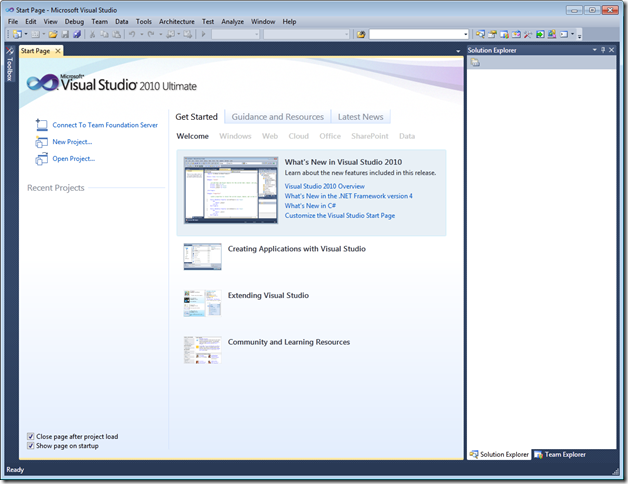Open the Solution Configurations combo box
Screen dimensions: 628x484
[236, 34]
